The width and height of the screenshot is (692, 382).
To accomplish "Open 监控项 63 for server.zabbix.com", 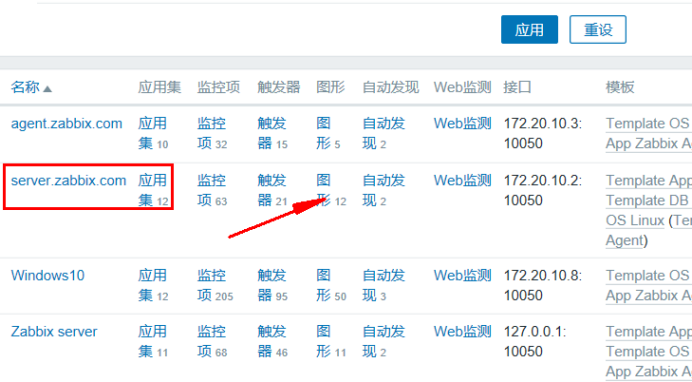I will [212, 190].
